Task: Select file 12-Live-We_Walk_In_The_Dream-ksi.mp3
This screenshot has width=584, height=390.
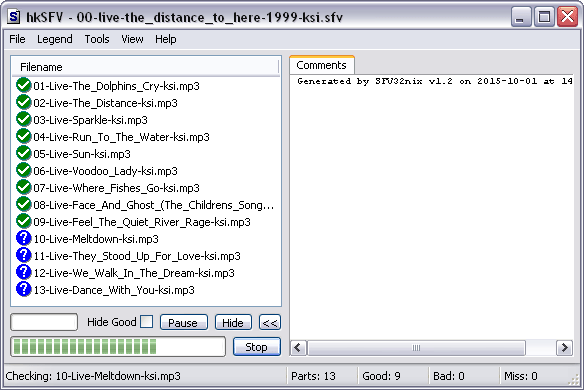Action: (x=134, y=273)
